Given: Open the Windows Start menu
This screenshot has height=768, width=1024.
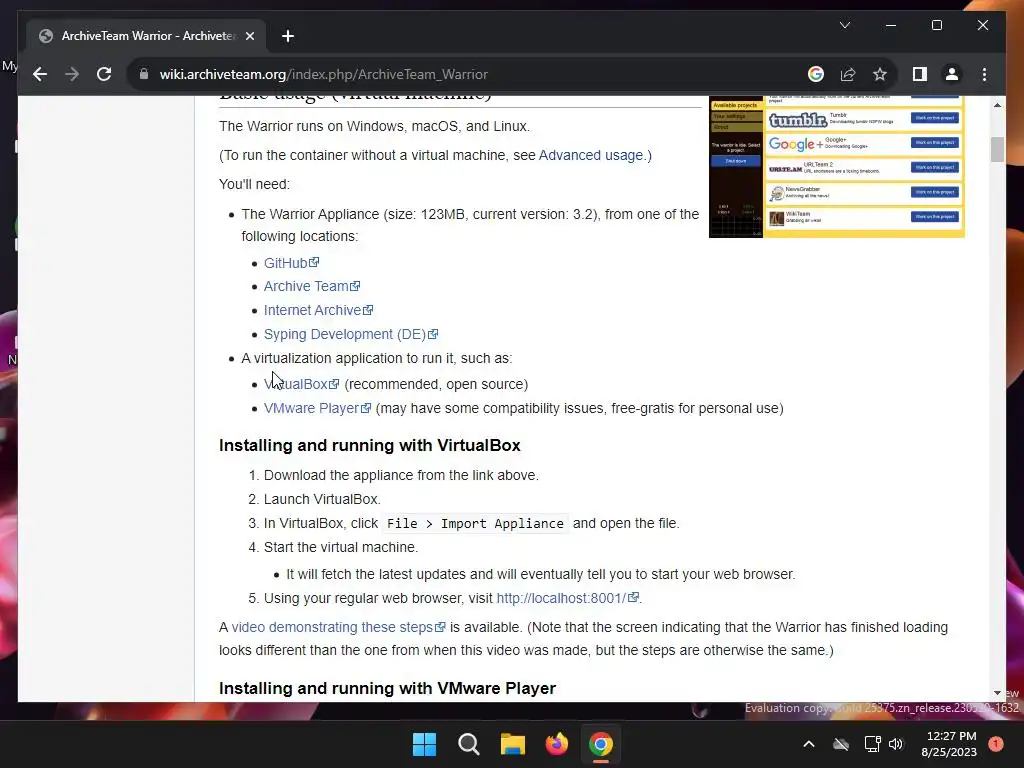Looking at the screenshot, I should [x=424, y=744].
